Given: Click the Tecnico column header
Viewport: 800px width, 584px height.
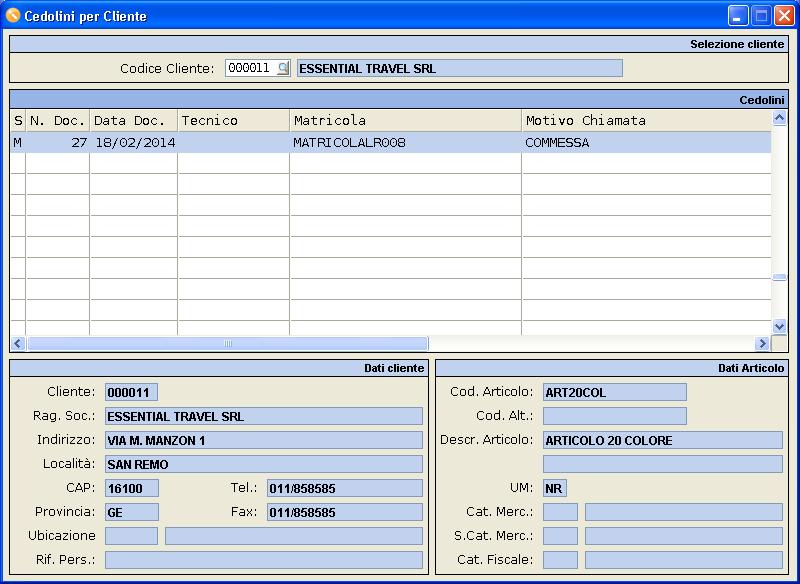Looking at the screenshot, I should coord(234,121).
